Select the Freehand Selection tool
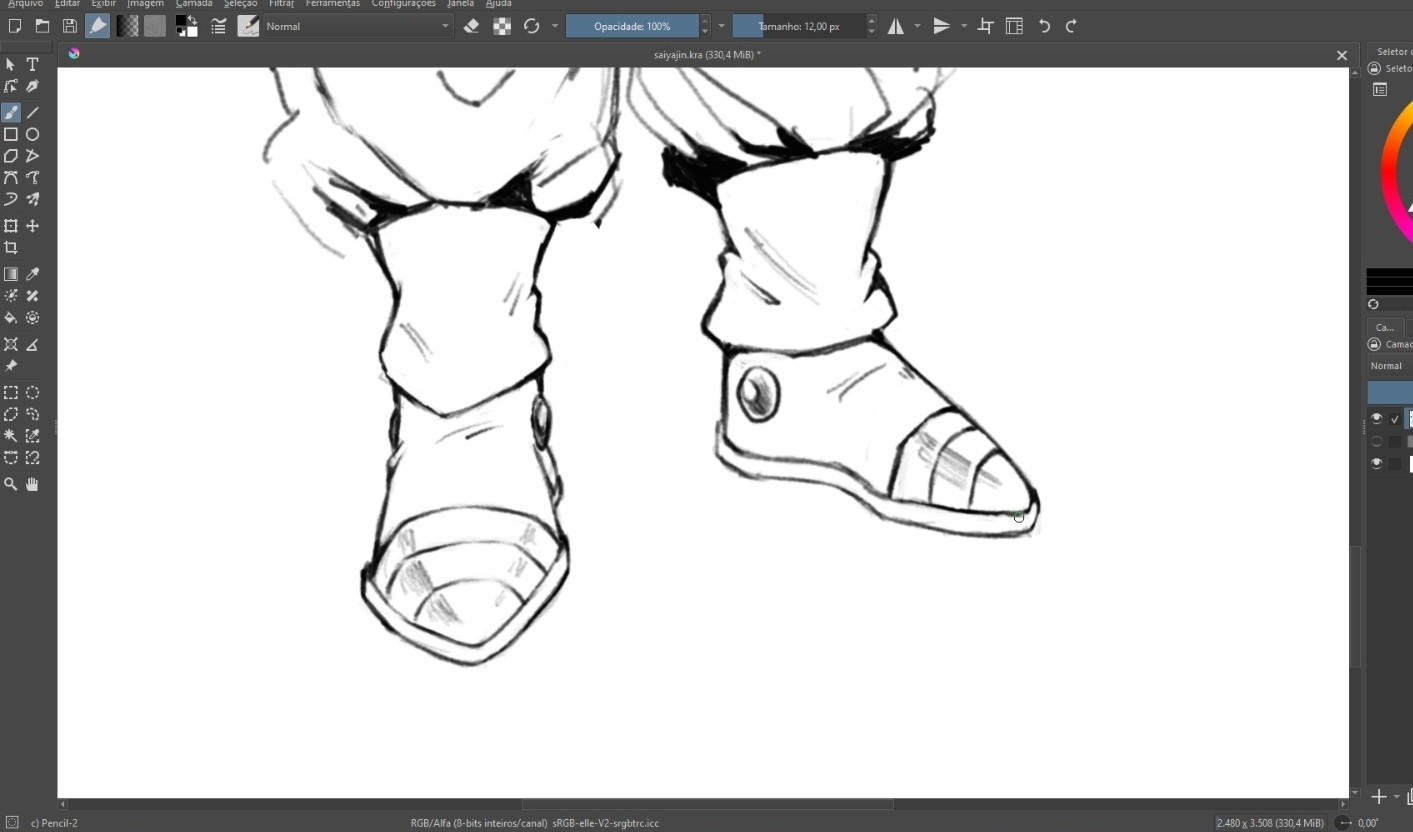 pos(32,414)
